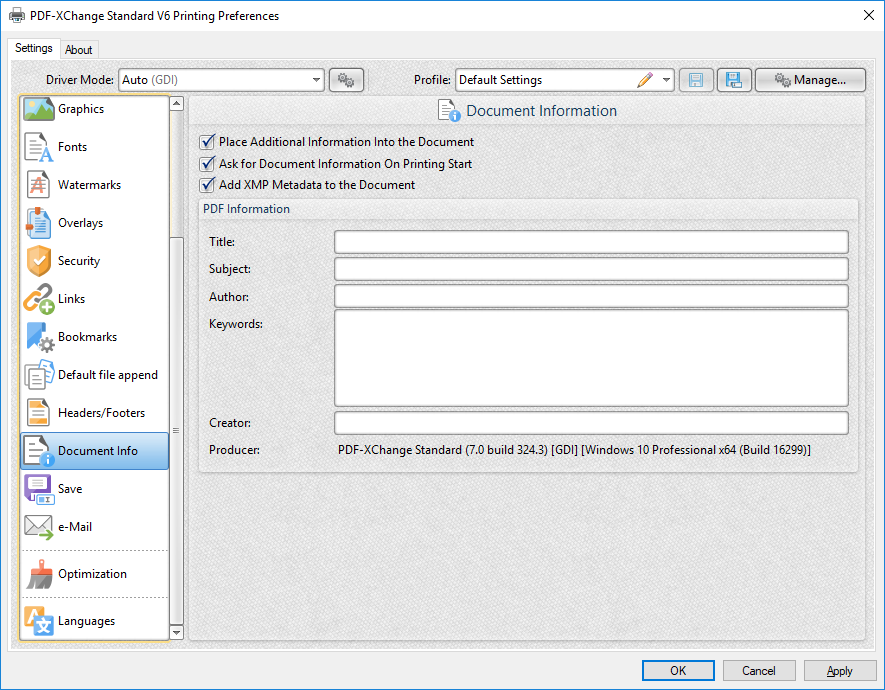Screen dimensions: 885x690
Task: Select the Languages translate icon
Action: pos(39,621)
